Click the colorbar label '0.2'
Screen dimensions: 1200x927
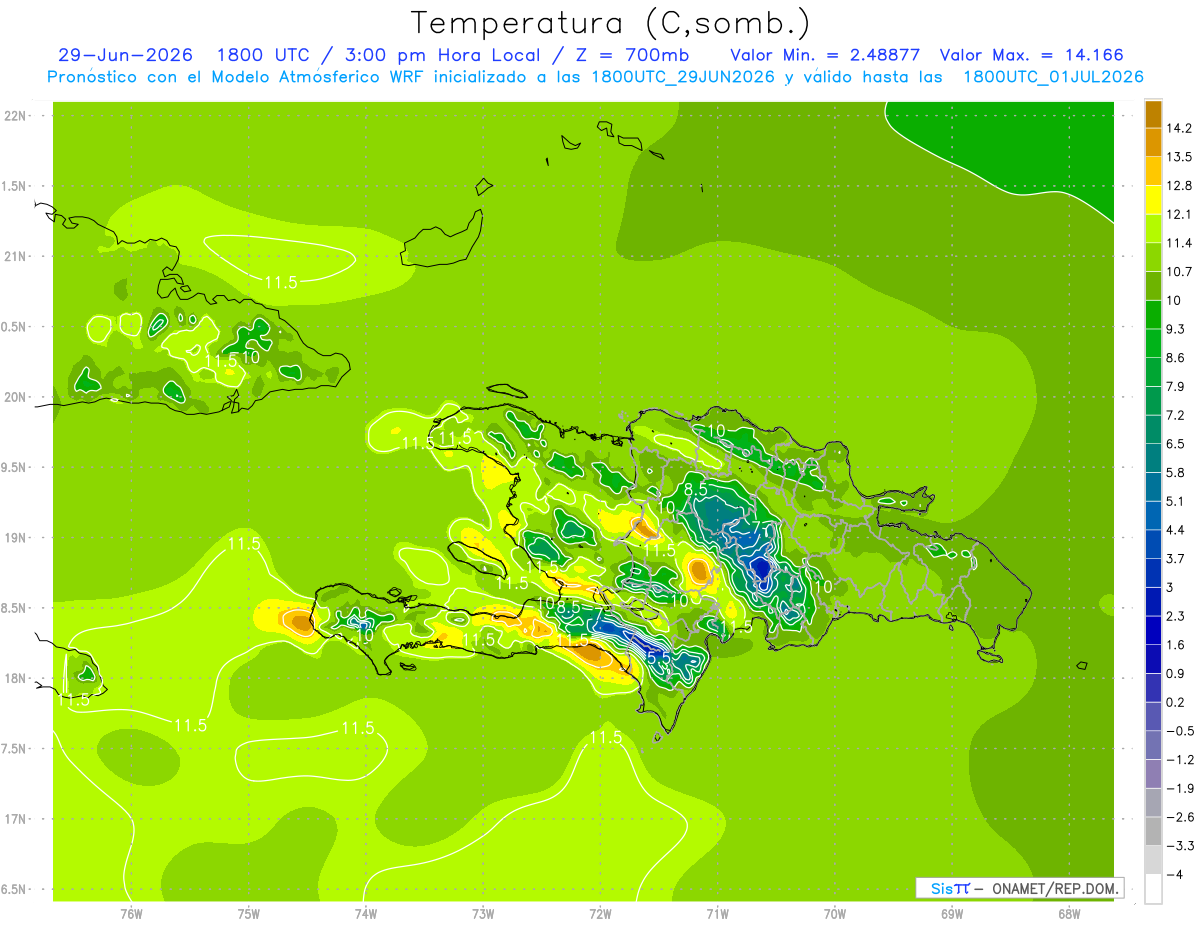[1176, 702]
